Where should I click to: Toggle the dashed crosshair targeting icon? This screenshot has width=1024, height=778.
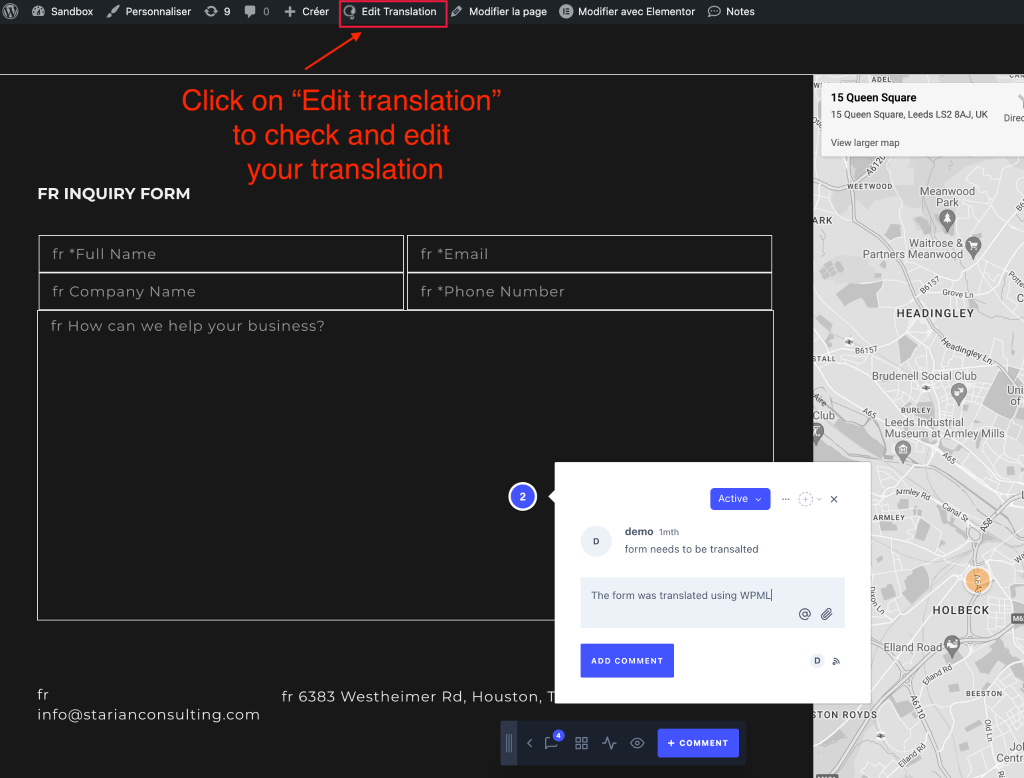click(x=807, y=499)
